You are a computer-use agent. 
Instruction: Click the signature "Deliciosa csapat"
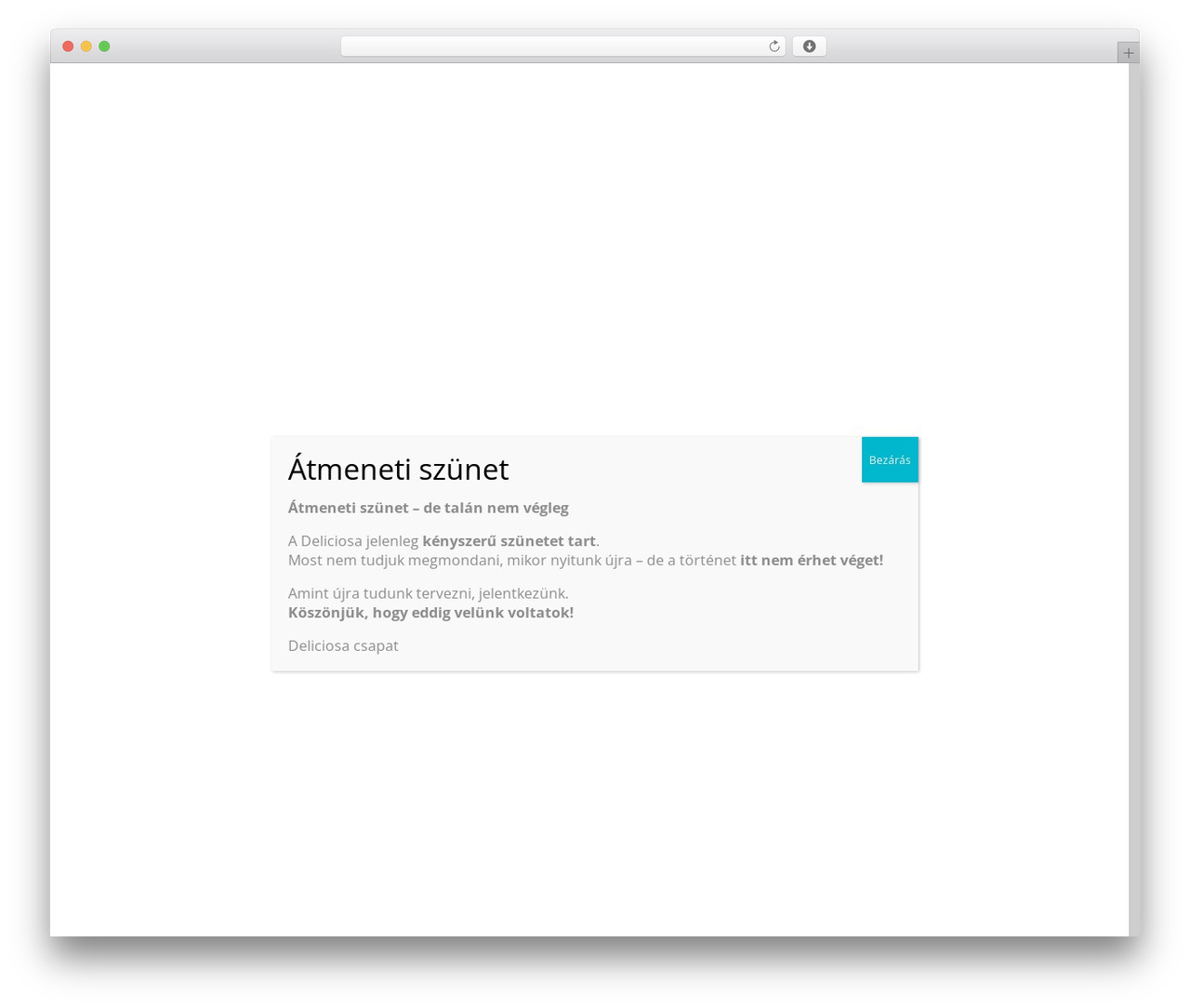[x=343, y=645]
